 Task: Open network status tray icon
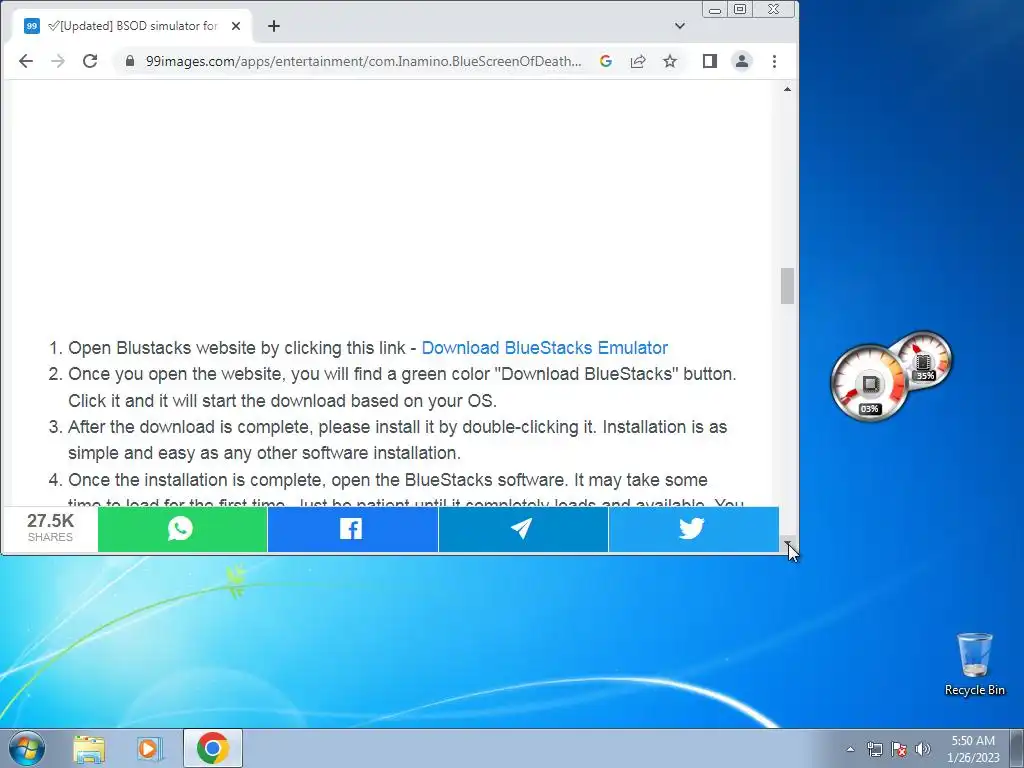click(874, 749)
